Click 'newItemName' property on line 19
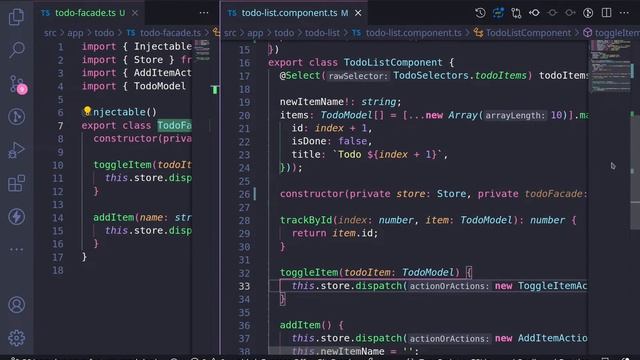Image resolution: width=640 pixels, height=360 pixels. coord(312,102)
